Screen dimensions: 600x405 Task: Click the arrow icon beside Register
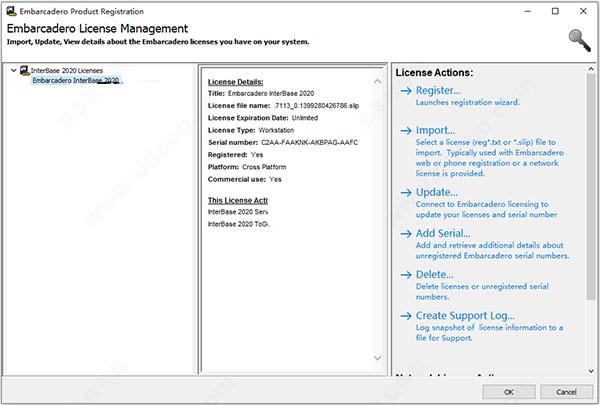(x=406, y=91)
